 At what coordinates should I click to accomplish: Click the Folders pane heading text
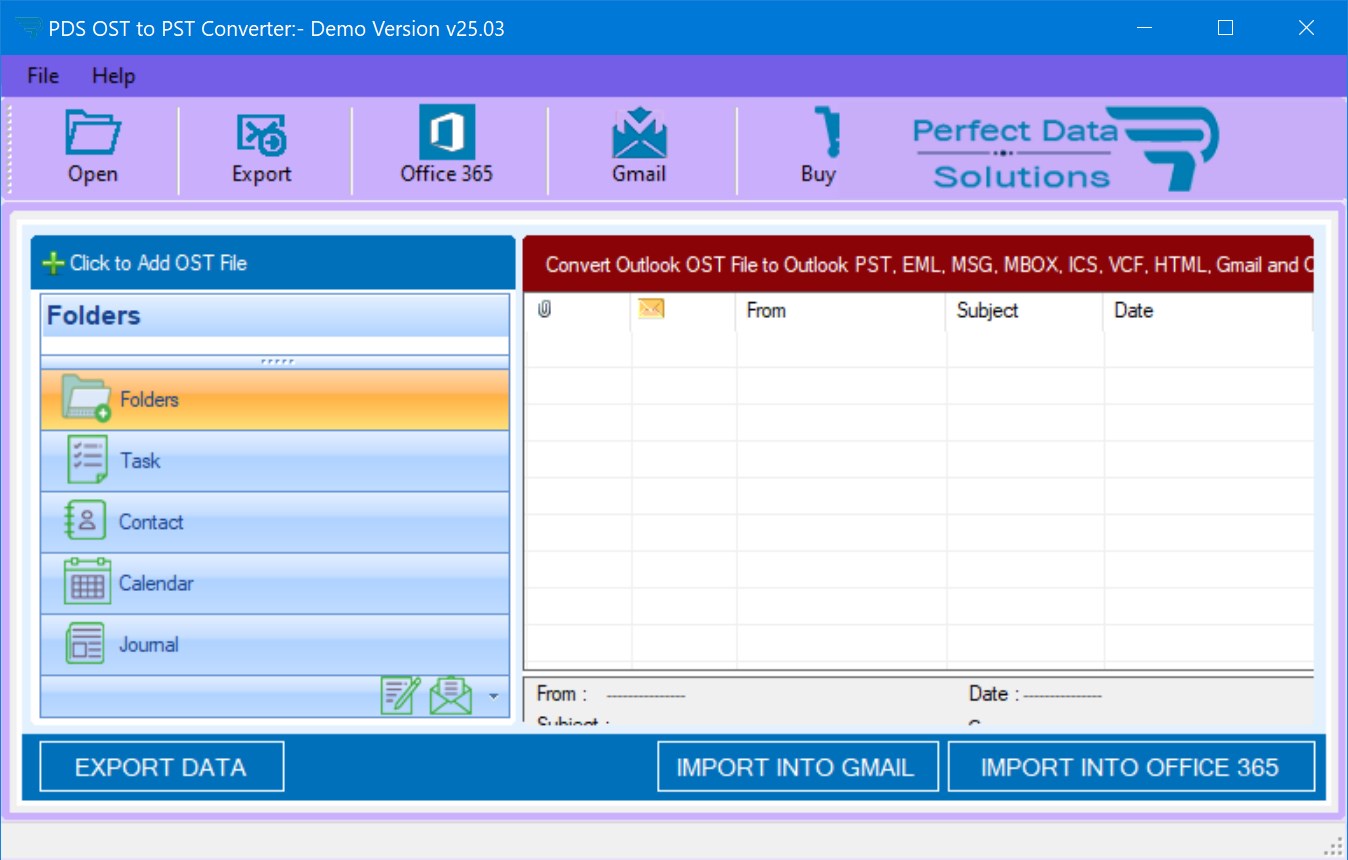pyautogui.click(x=94, y=316)
